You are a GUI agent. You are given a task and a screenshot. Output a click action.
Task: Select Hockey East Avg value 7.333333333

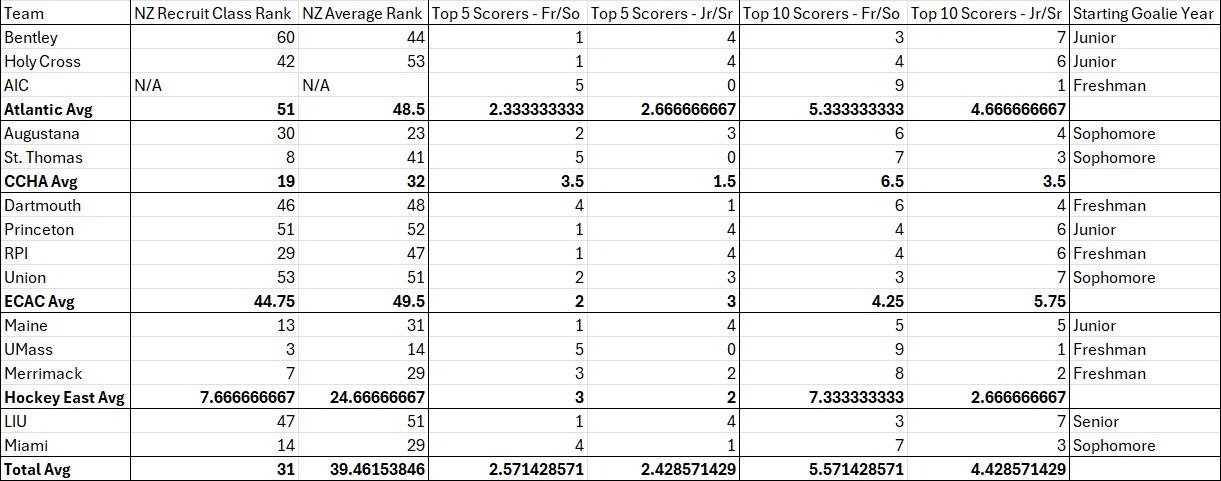824,398
